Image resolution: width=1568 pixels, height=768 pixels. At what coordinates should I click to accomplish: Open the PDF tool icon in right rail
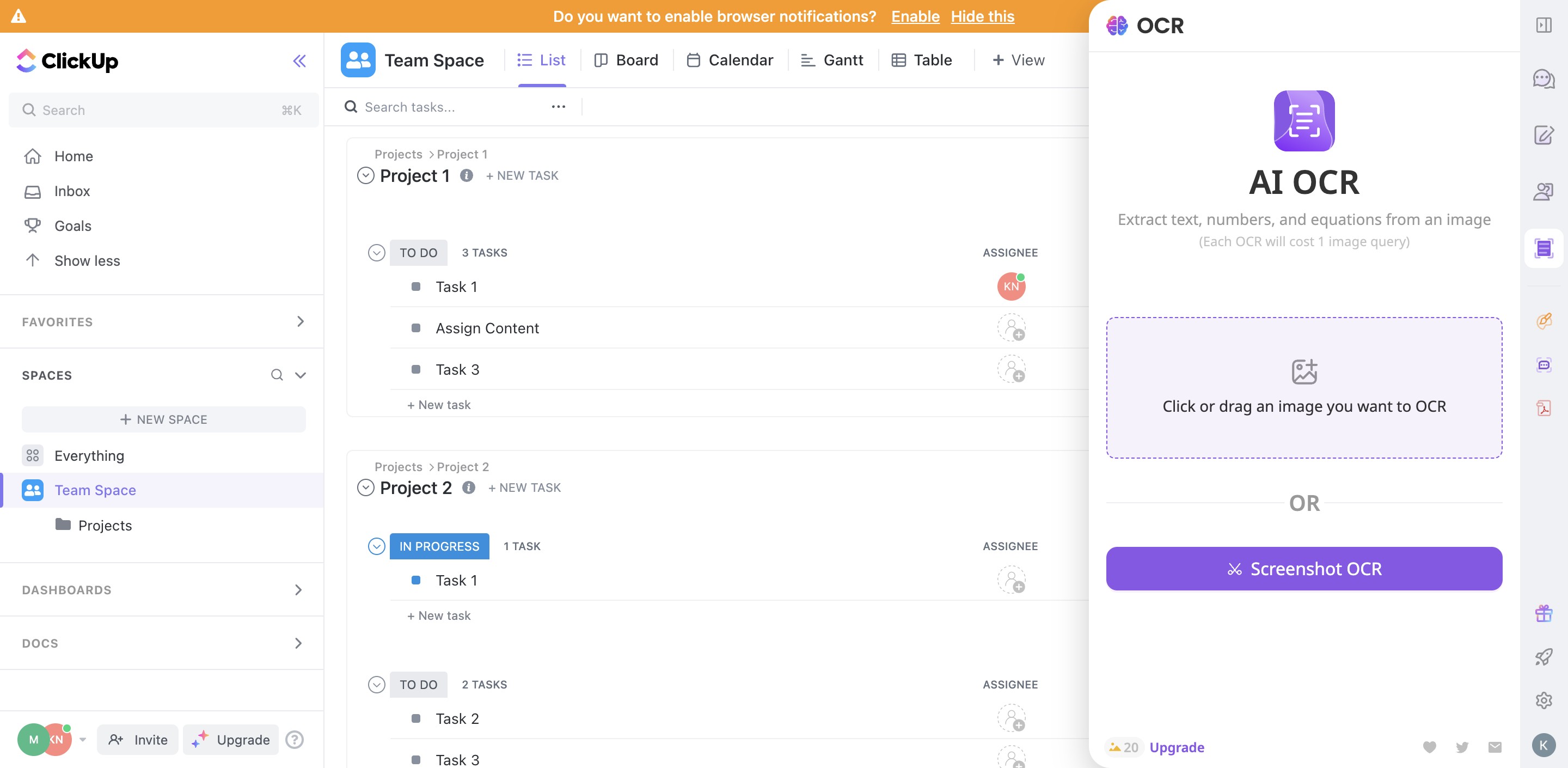tap(1543, 408)
